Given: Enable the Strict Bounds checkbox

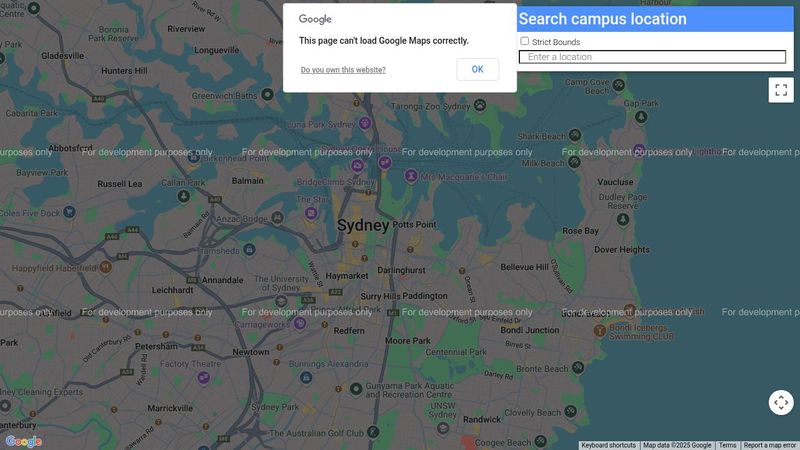Looking at the screenshot, I should [524, 41].
